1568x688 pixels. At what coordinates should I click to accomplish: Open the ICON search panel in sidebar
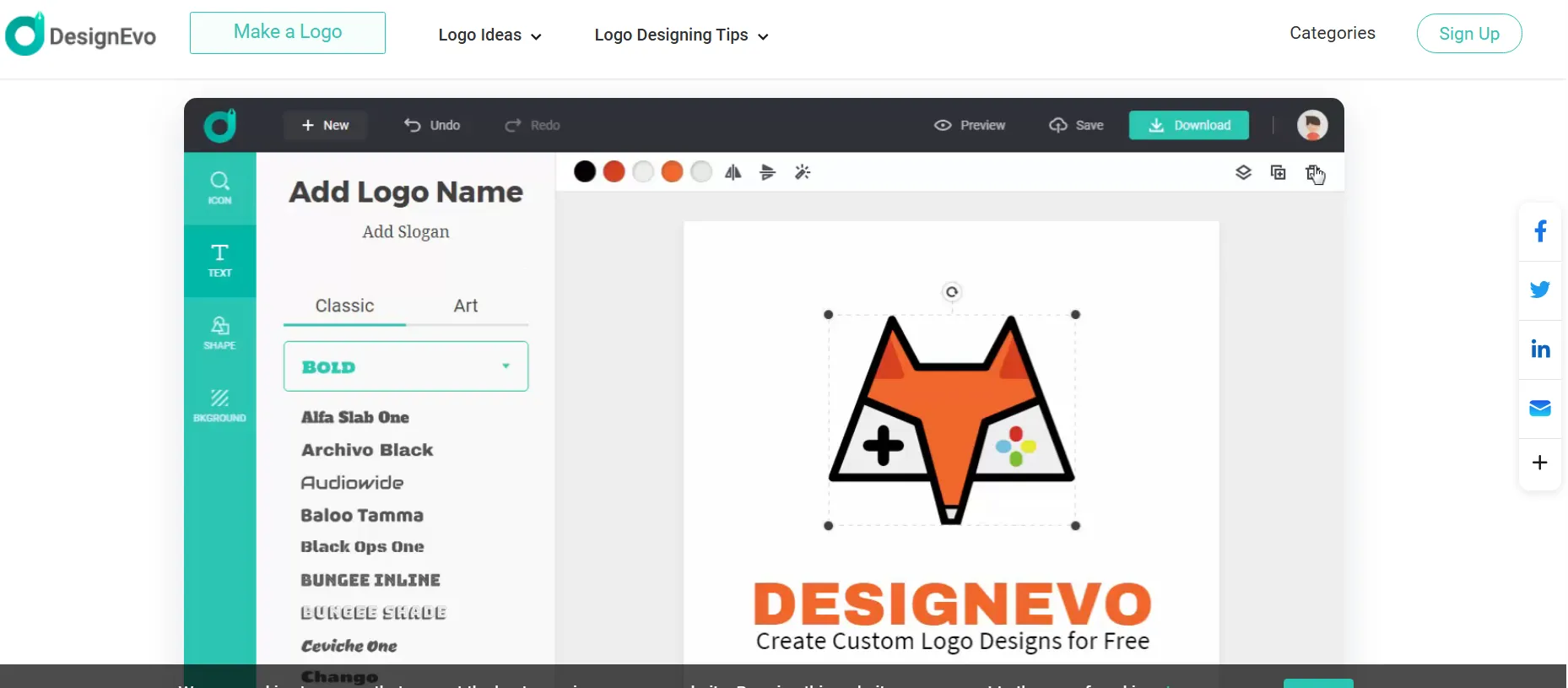click(219, 188)
